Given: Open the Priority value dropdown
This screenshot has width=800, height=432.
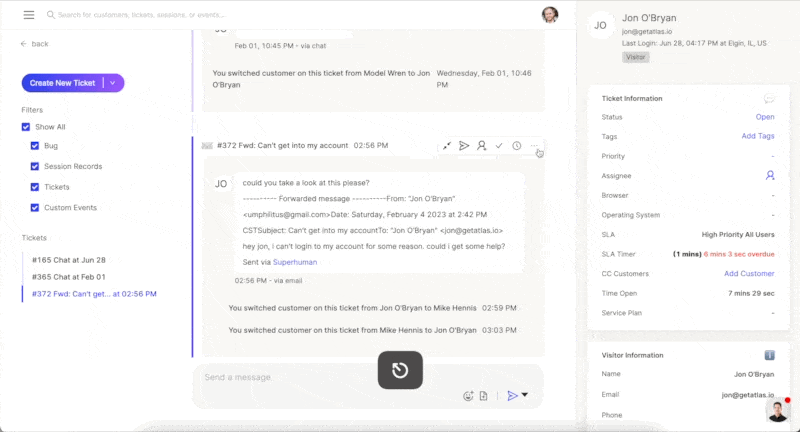Looking at the screenshot, I should (772, 156).
